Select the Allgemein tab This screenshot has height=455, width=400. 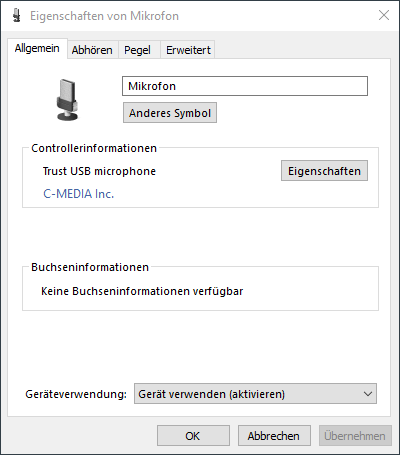[37, 48]
